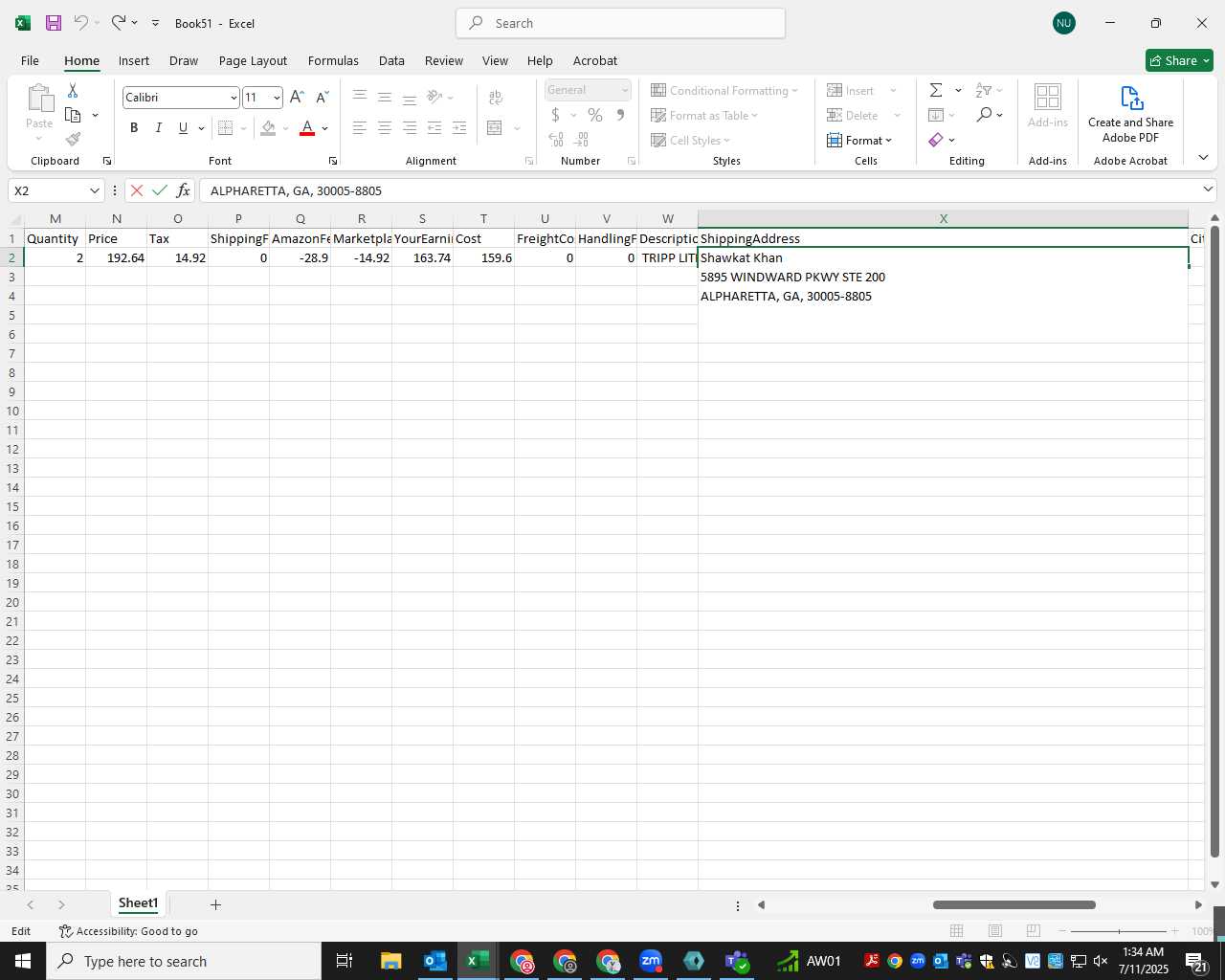Toggle Center horizontal alignment
This screenshot has width=1225, height=980.
[x=385, y=127]
